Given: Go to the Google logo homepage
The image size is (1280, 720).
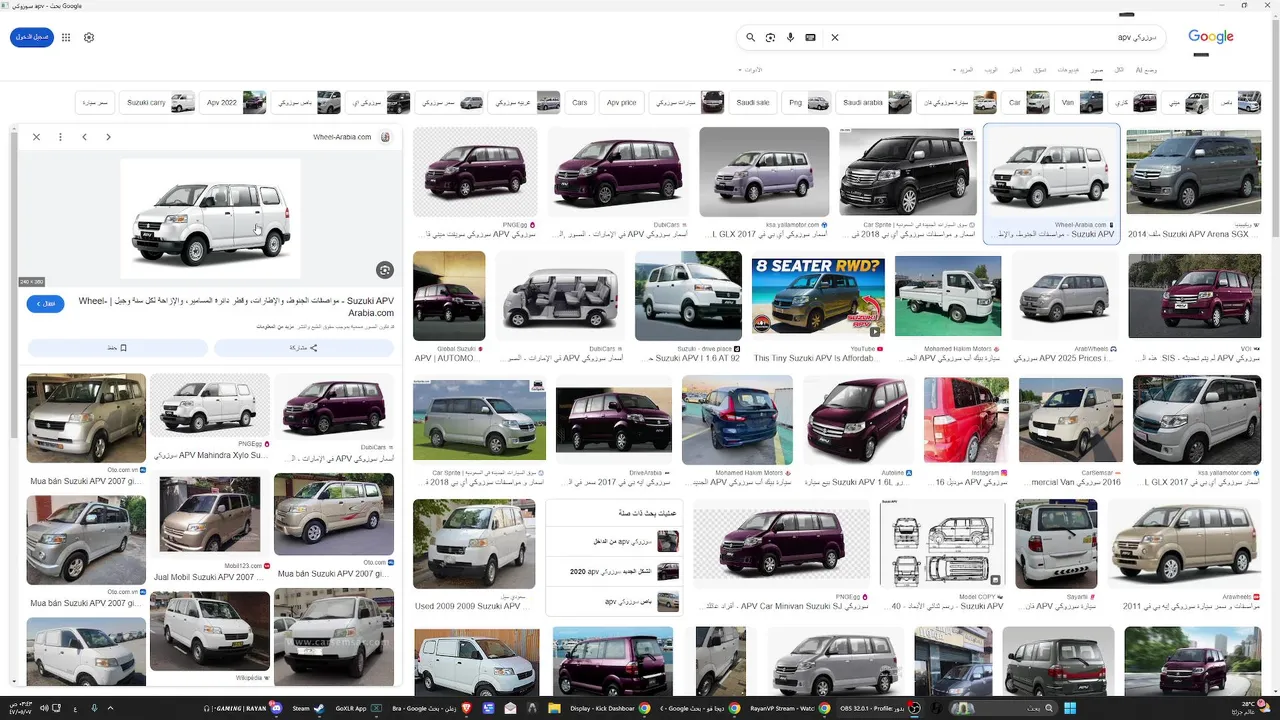Looking at the screenshot, I should (x=1211, y=37).
